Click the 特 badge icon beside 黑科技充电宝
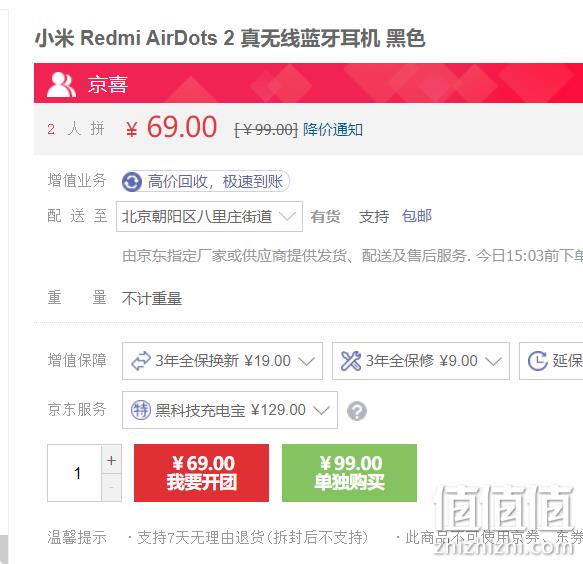This screenshot has height=564, width=583. 141,410
